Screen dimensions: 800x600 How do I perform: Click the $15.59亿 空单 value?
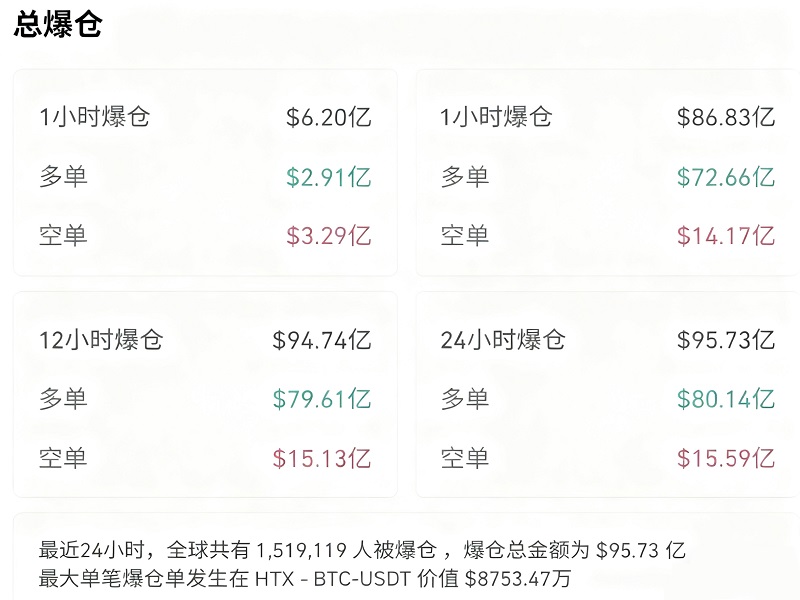coord(725,458)
